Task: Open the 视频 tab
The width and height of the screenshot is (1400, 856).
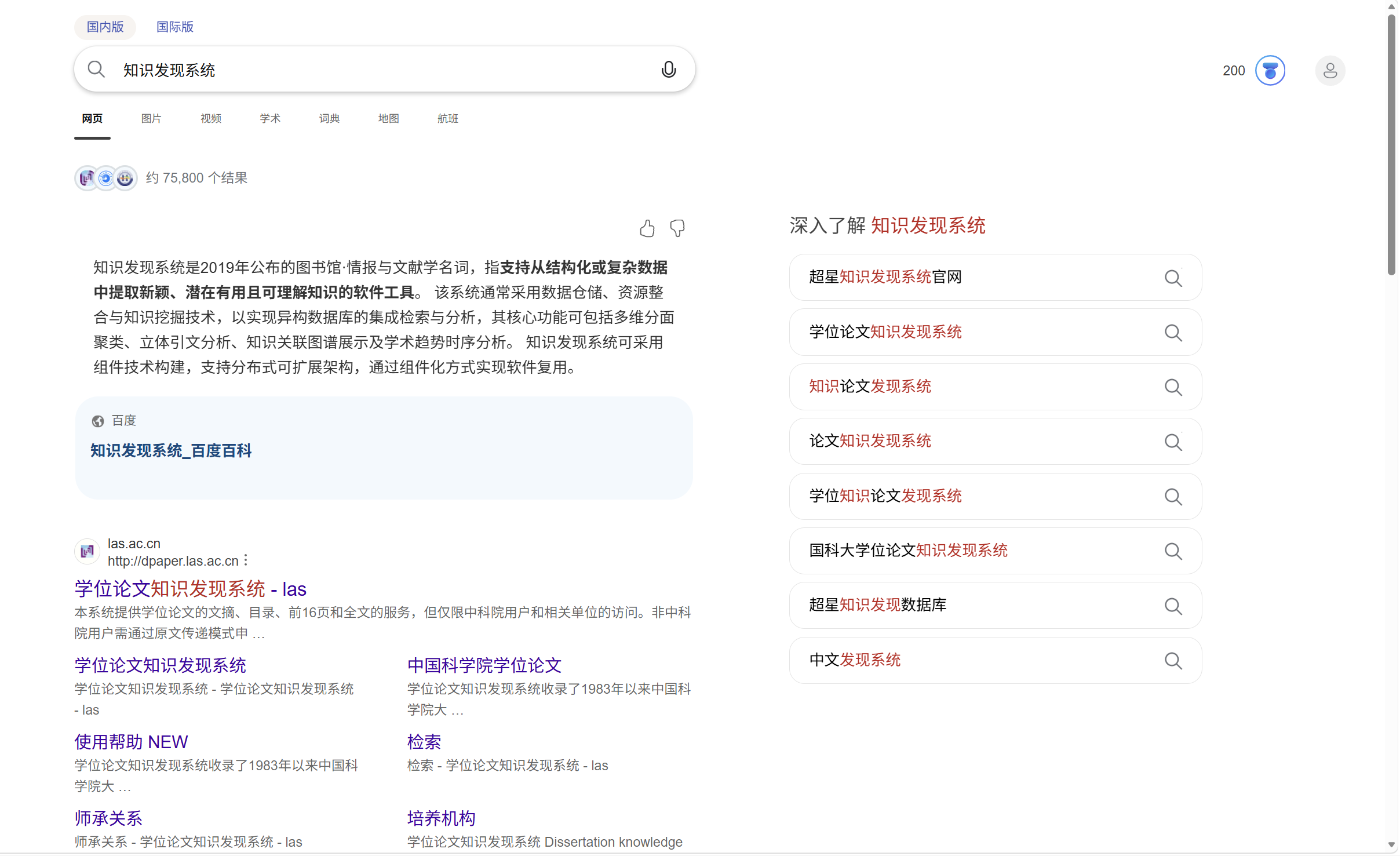Action: (211, 119)
